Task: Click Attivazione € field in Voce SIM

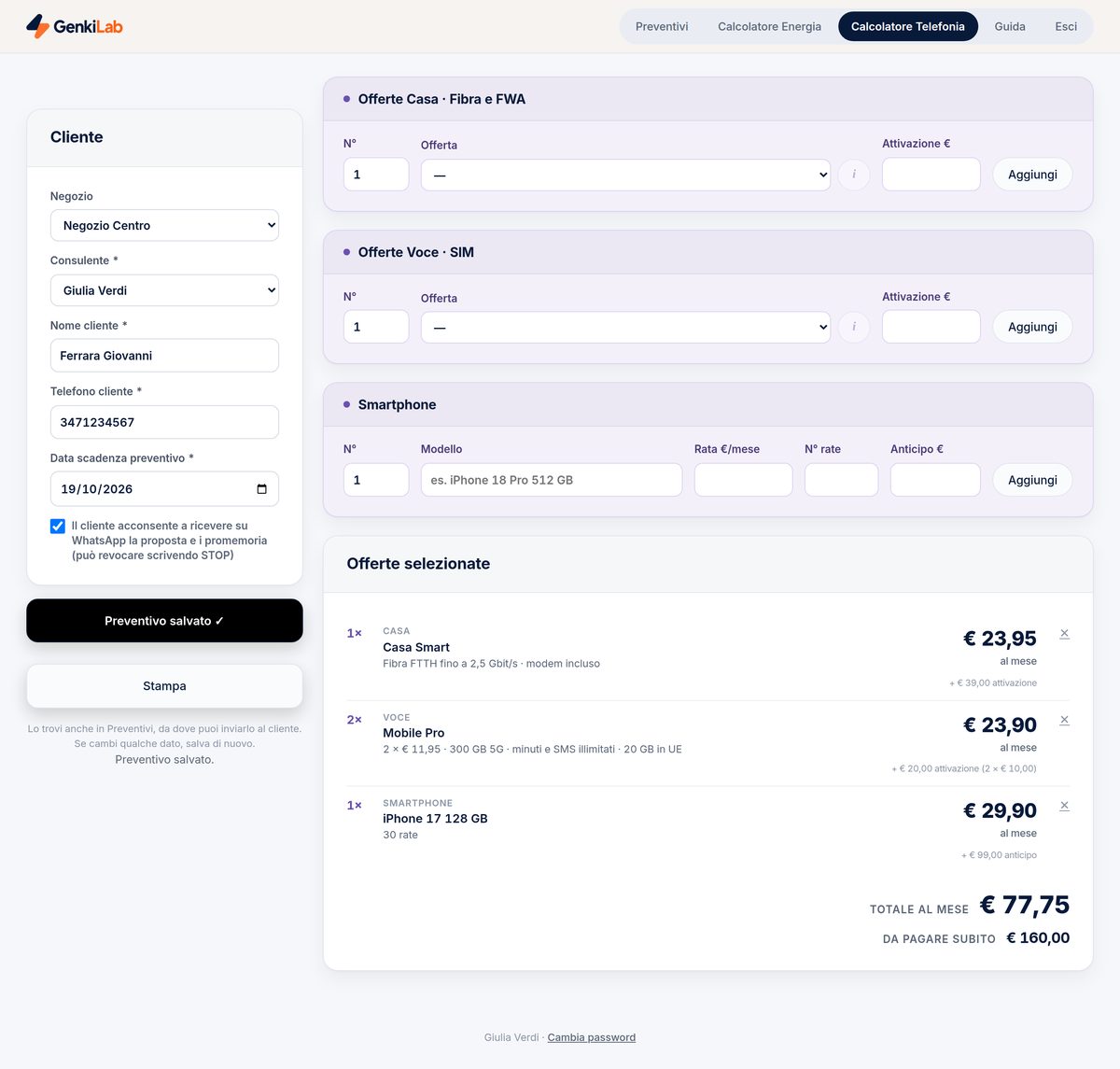Action: (931, 327)
